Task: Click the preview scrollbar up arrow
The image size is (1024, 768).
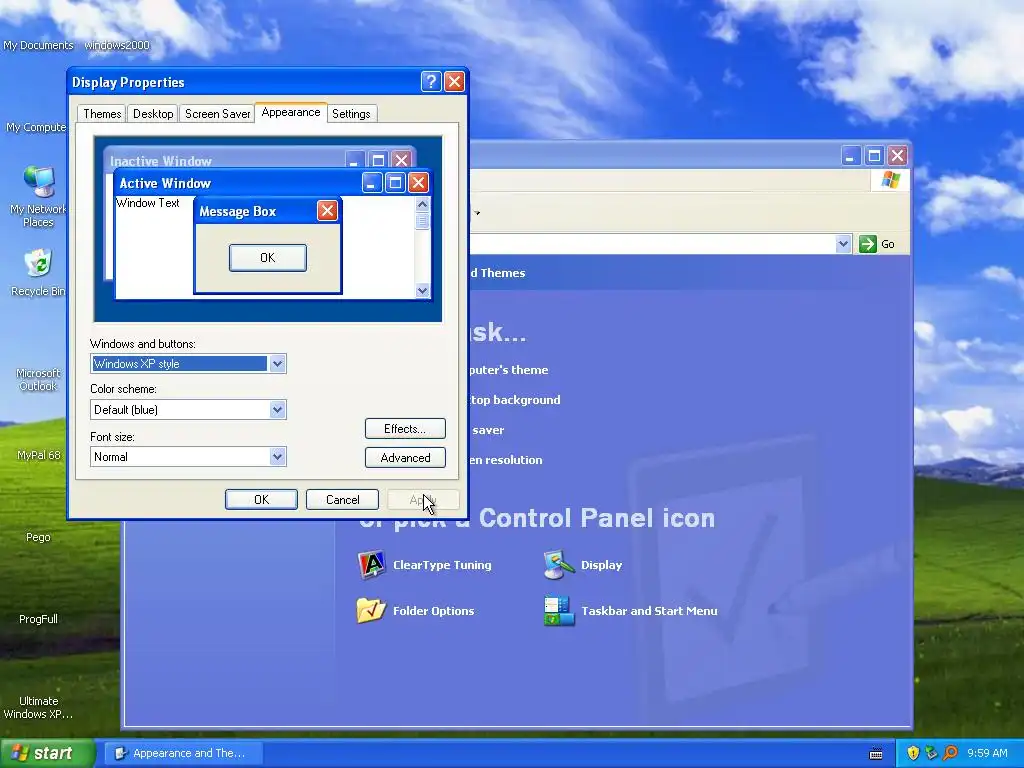Action: (423, 204)
